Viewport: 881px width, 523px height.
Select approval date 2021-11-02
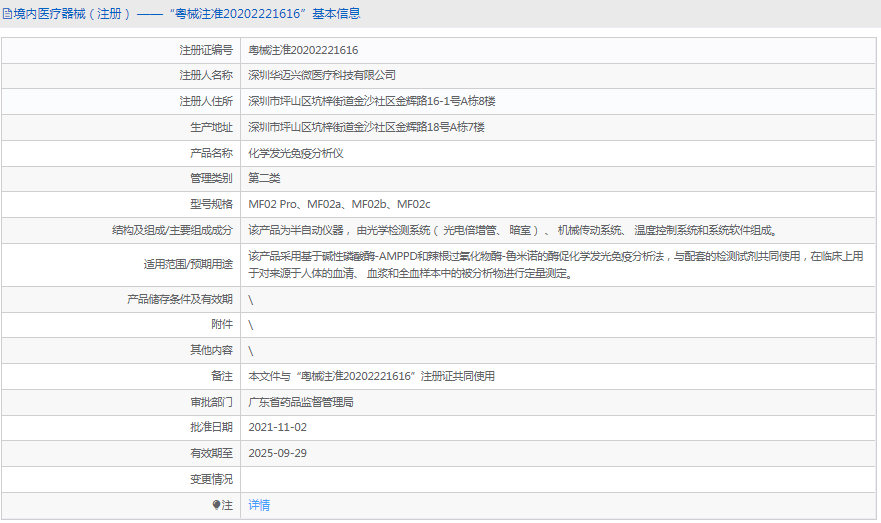278,428
